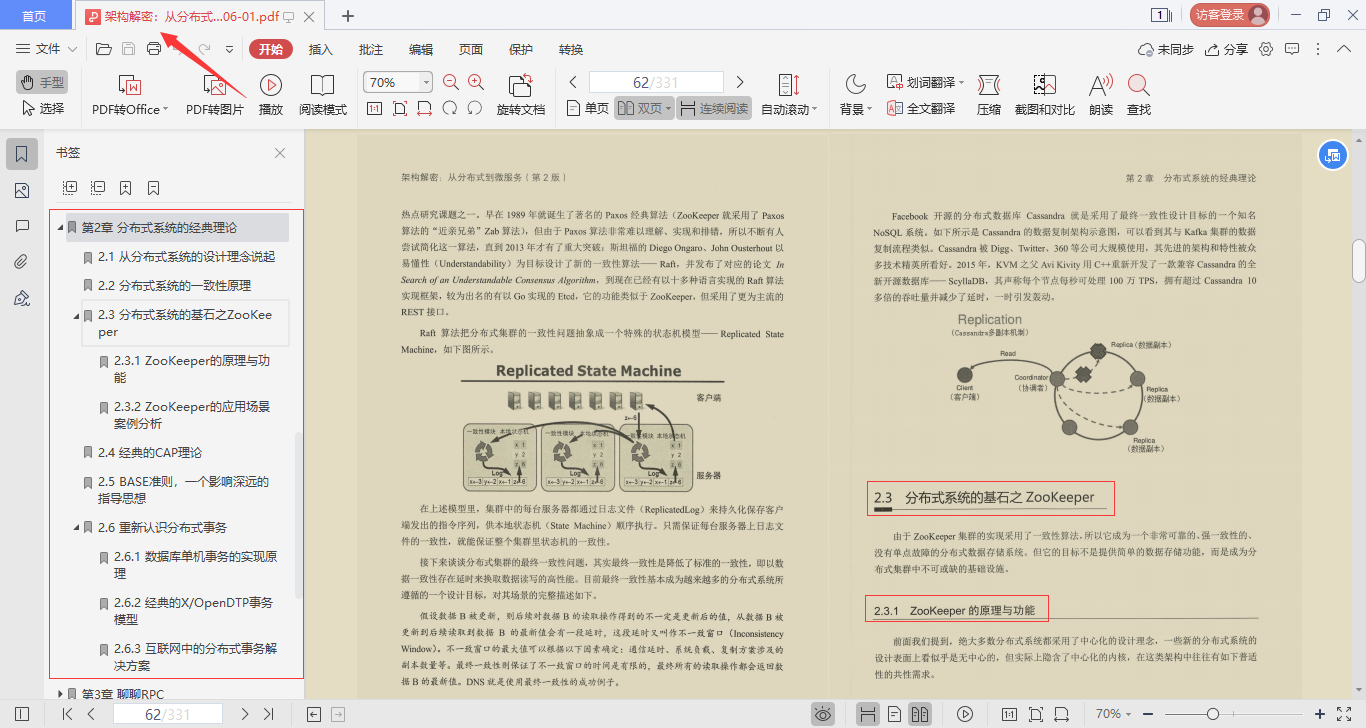Click 未同步 sync status
The height and width of the screenshot is (728, 1366).
(x=1166, y=49)
